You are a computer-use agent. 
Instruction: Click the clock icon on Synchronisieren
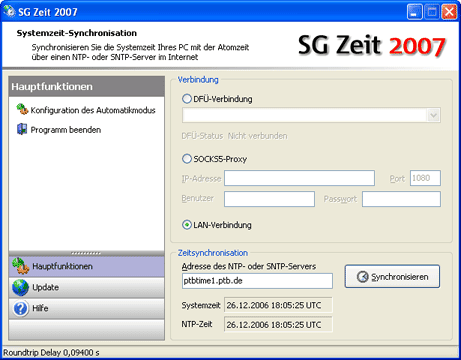pyautogui.click(x=362, y=277)
